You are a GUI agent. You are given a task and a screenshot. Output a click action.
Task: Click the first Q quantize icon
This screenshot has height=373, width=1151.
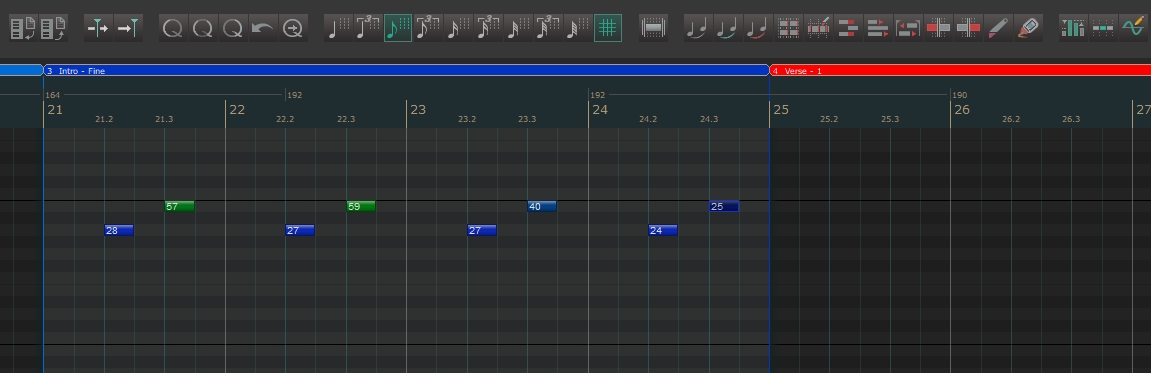pyautogui.click(x=173, y=29)
